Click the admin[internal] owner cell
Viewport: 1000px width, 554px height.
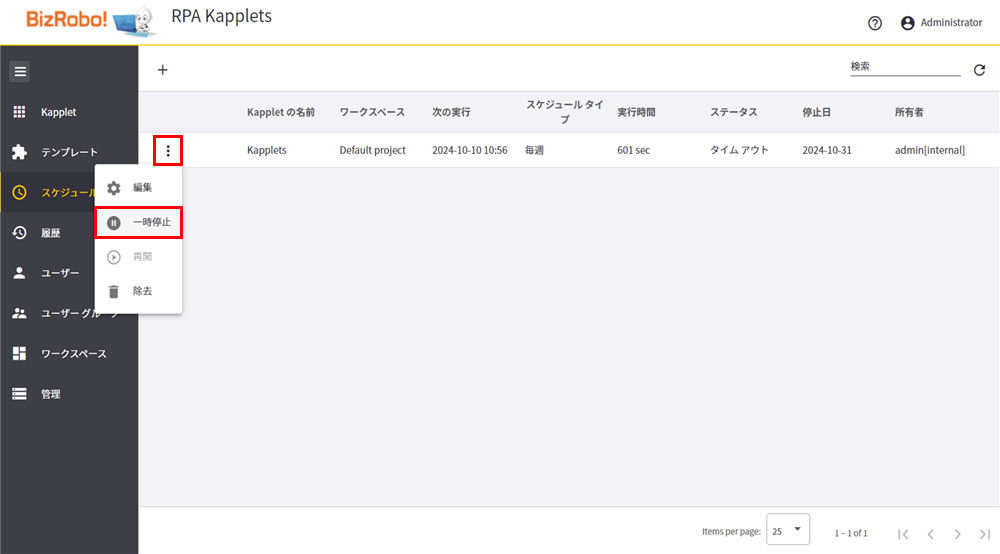[930, 150]
